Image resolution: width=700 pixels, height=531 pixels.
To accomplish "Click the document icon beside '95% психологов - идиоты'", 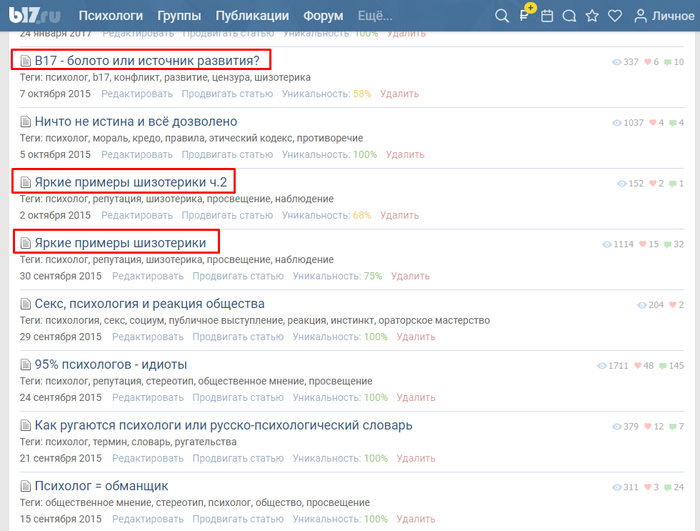I will (26, 365).
